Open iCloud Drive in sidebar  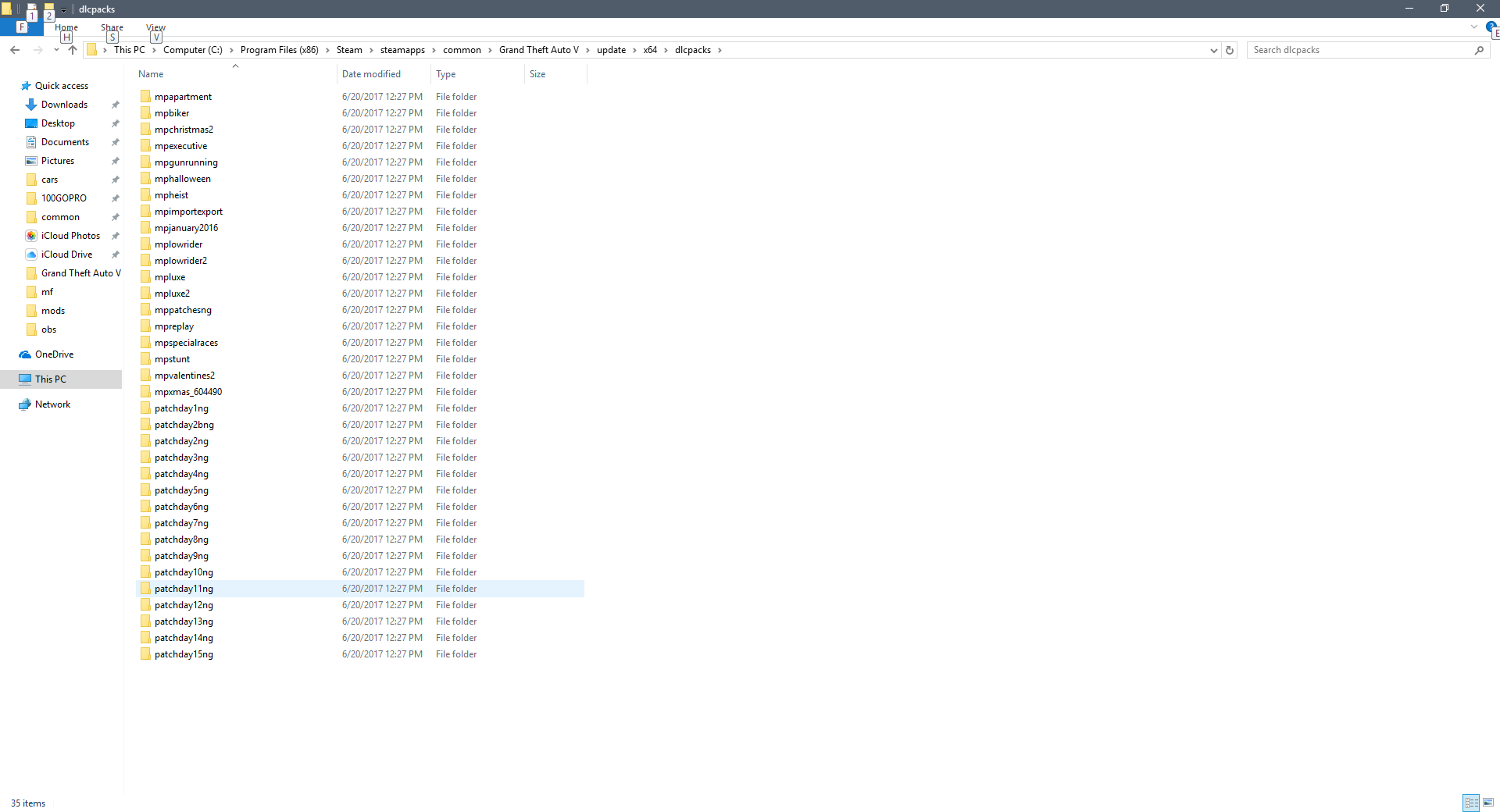pos(66,255)
